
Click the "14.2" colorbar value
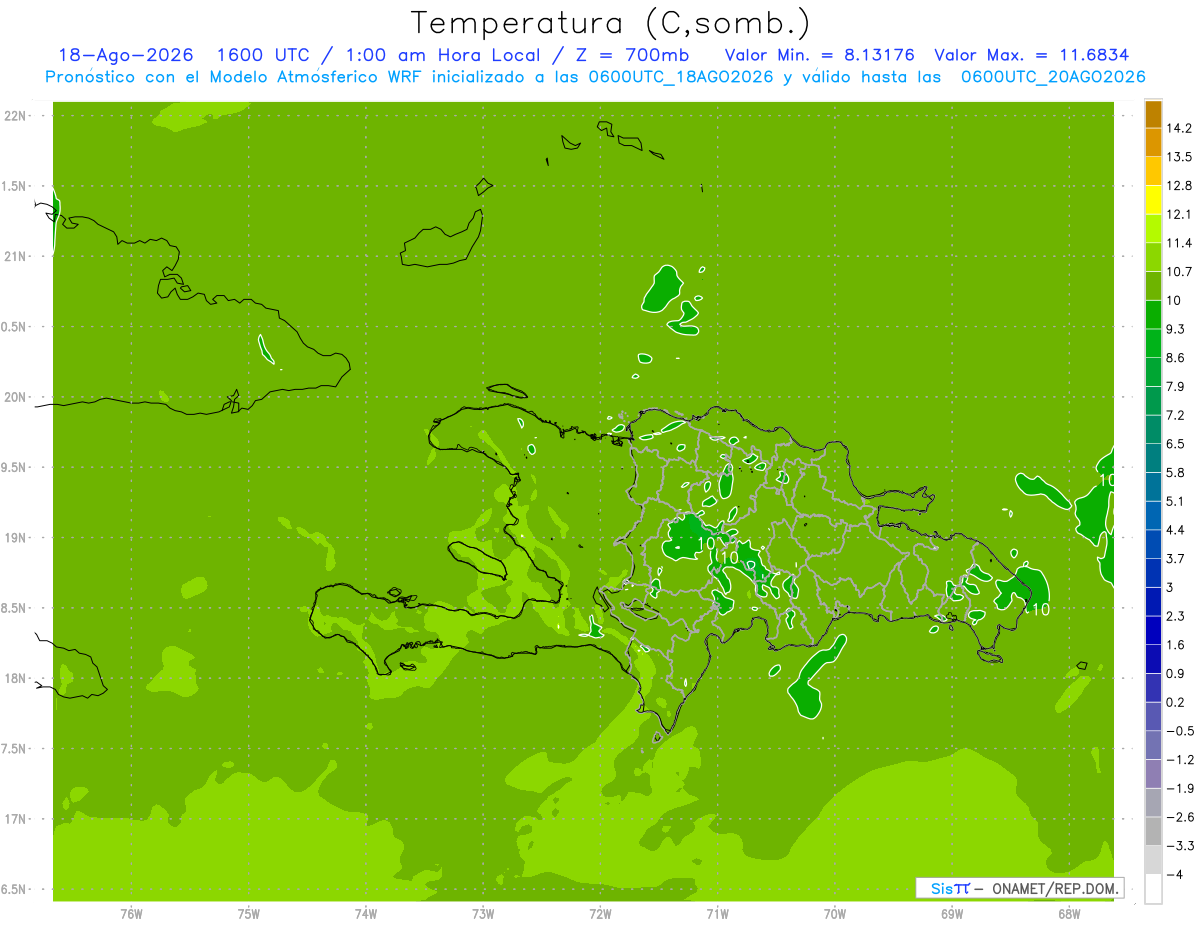[x=1179, y=128]
